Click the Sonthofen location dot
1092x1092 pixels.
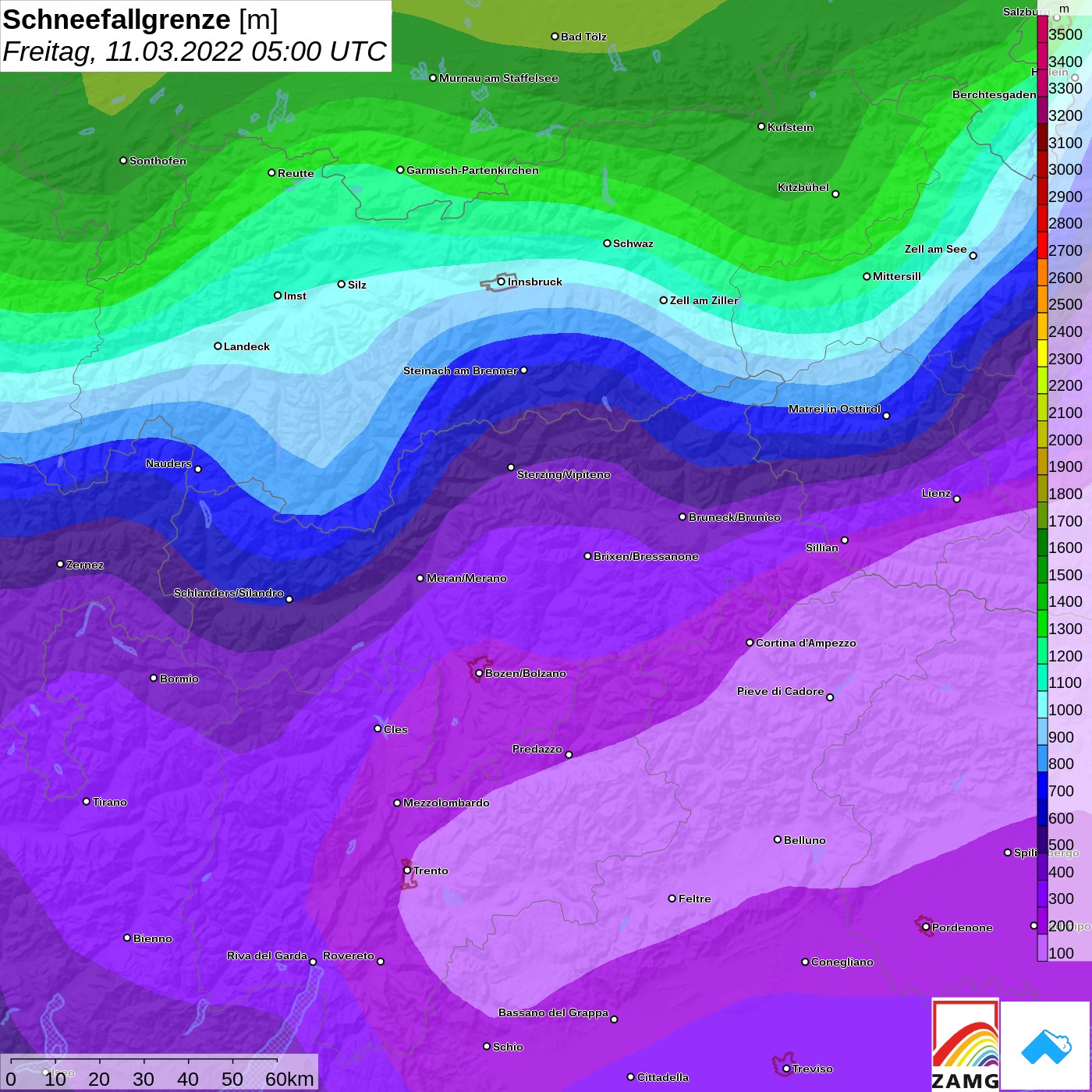click(123, 161)
